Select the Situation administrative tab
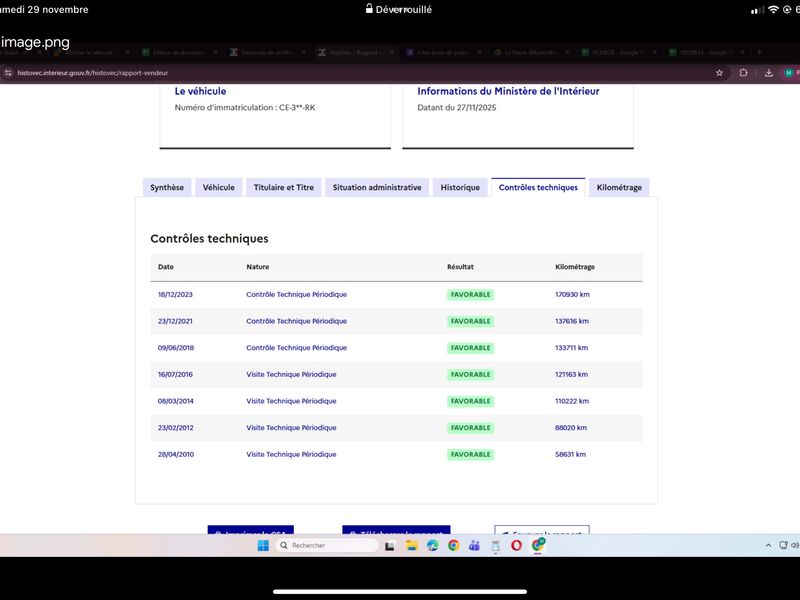The image size is (800, 600). [x=377, y=187]
